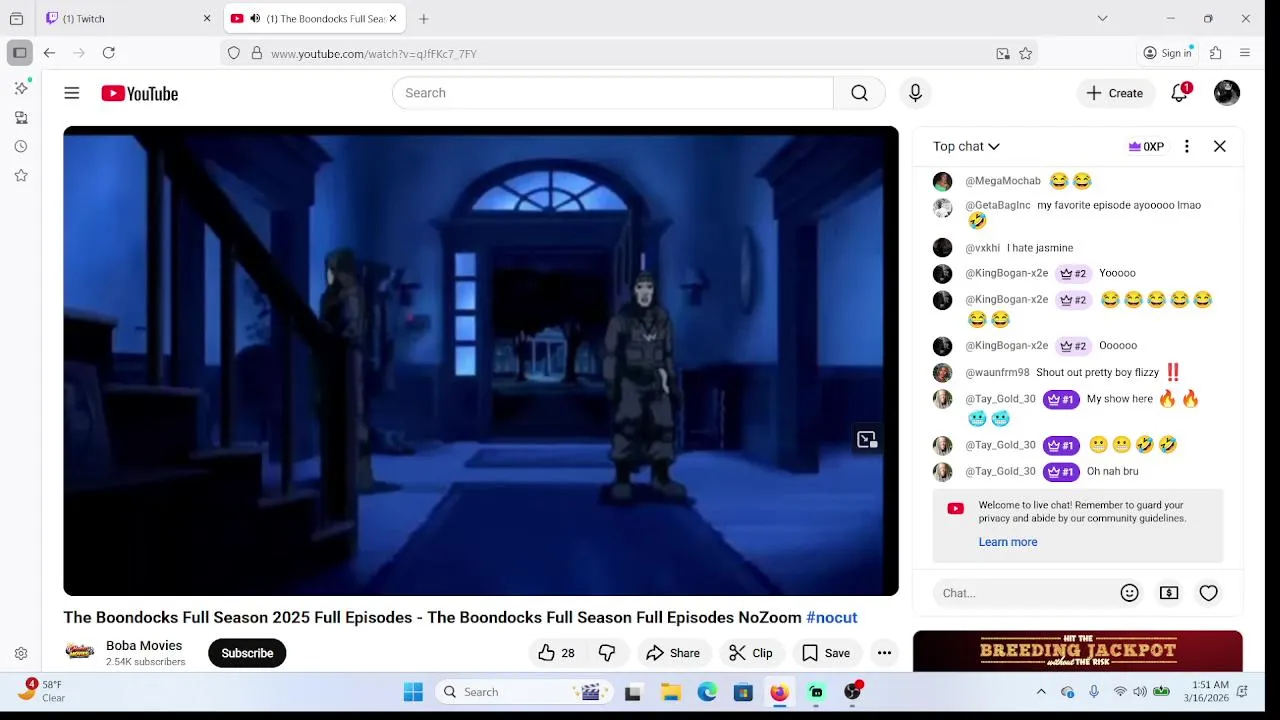Click @KingBogan-x2e on the Yooooo message
1280x720 pixels.
pyautogui.click(x=1006, y=273)
